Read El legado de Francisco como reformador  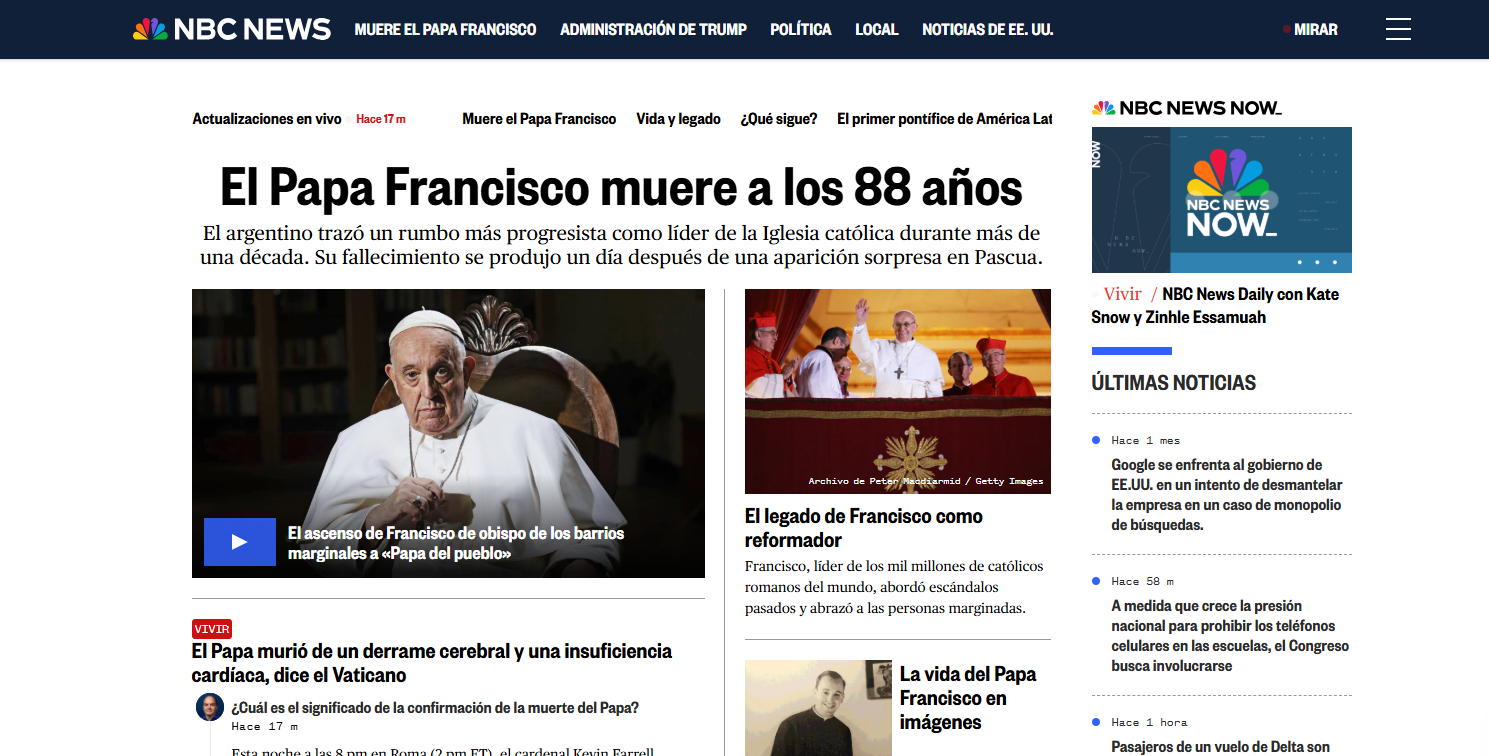coord(863,528)
